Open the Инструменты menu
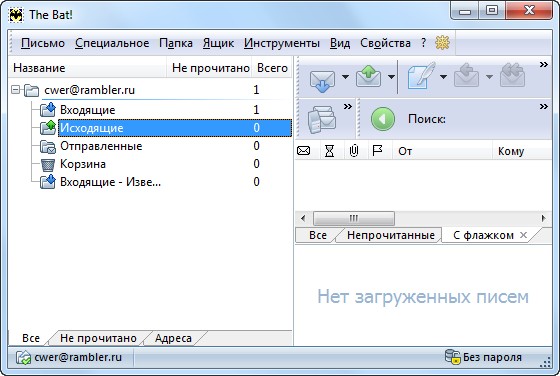560x376 pixels. 282,43
